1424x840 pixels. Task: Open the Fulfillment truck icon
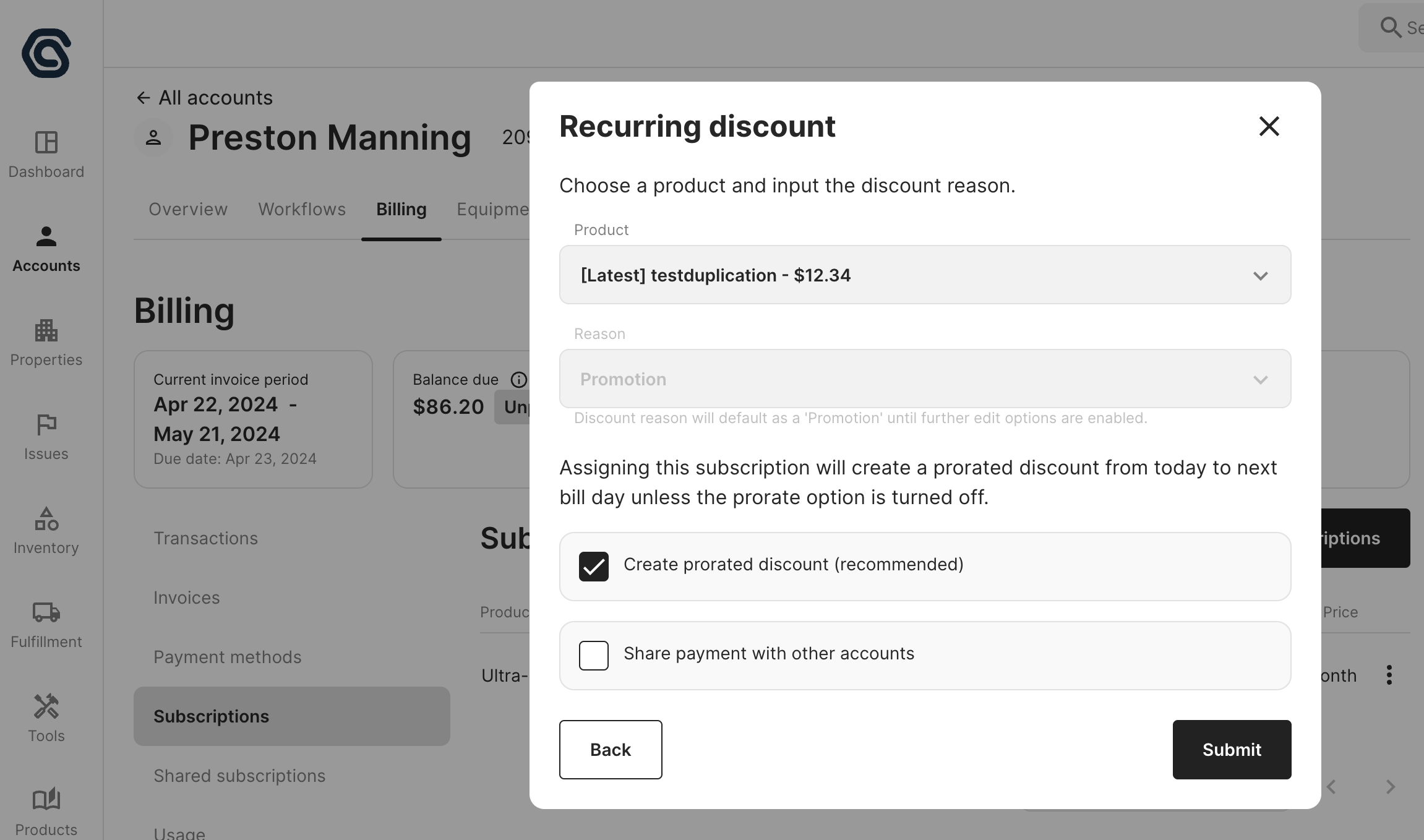(46, 612)
